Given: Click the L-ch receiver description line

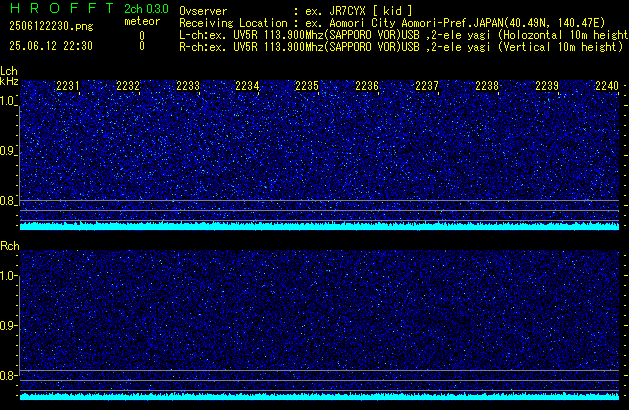Looking at the screenshot, I should tap(404, 35).
